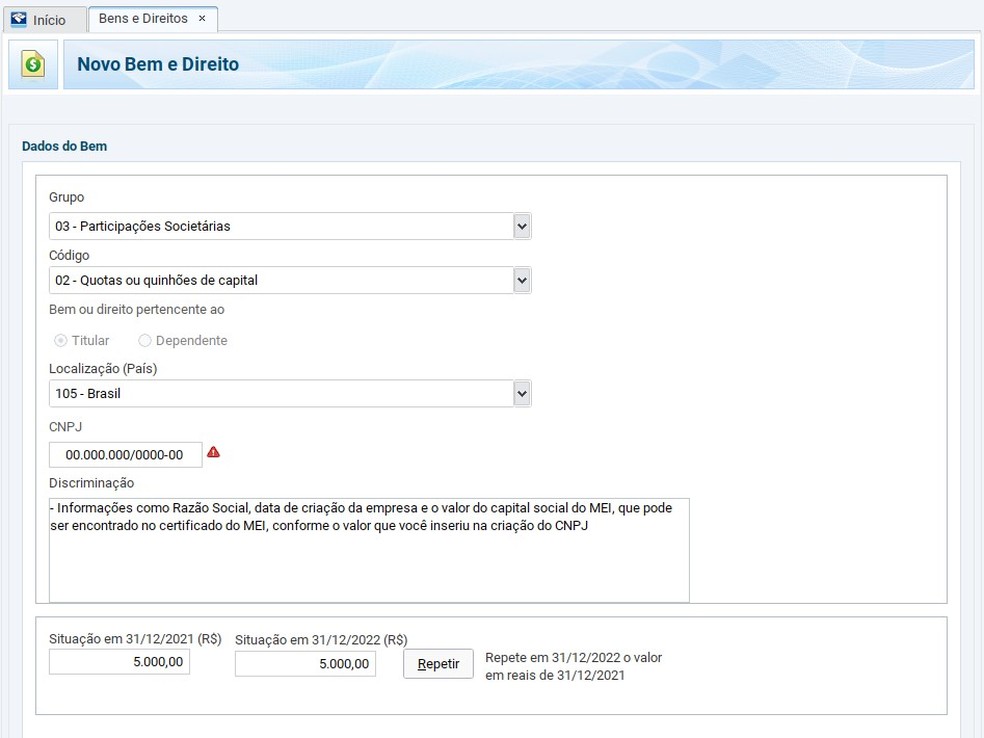Click the '105 - Brasil' country combo box

pyautogui.click(x=280, y=394)
